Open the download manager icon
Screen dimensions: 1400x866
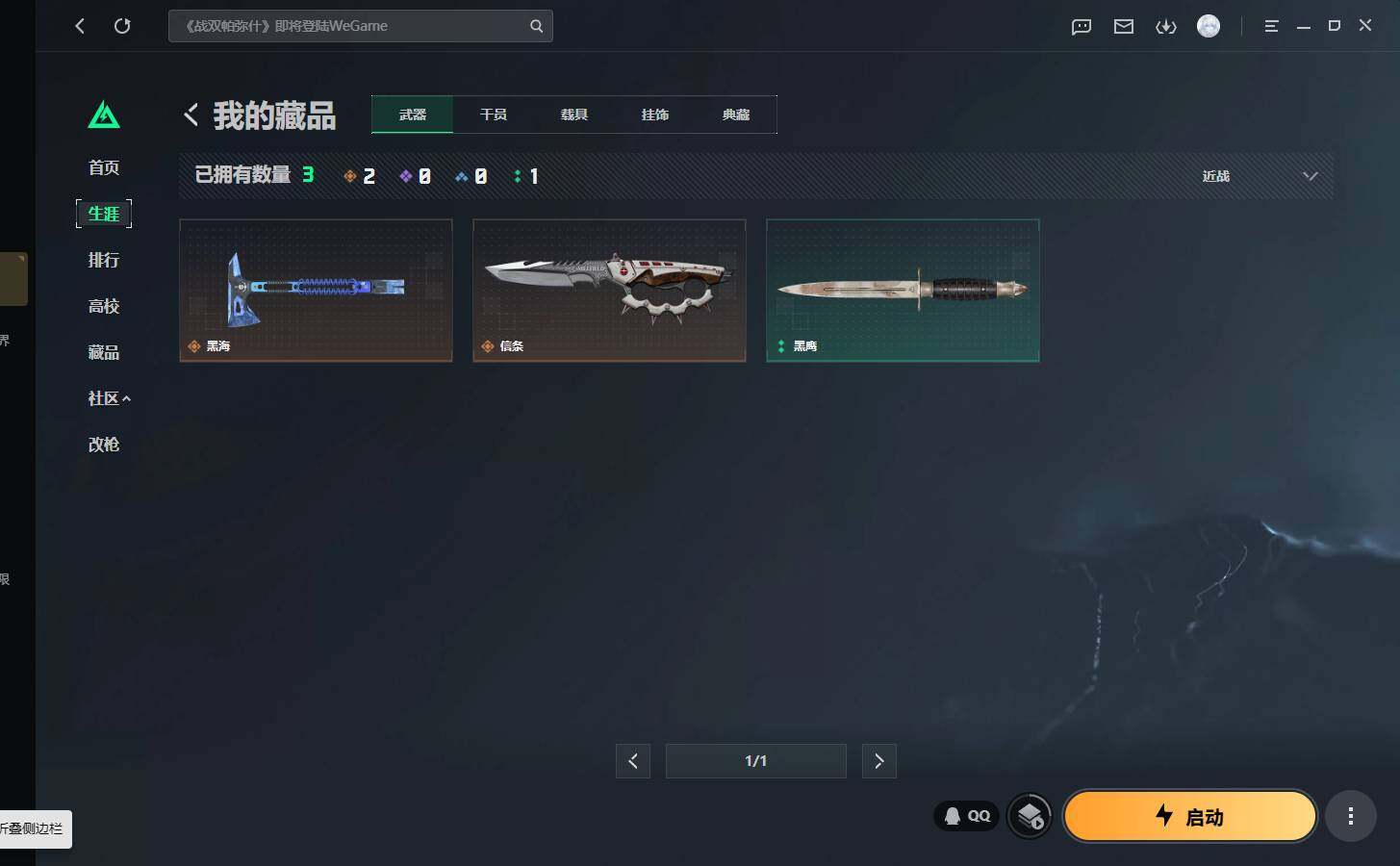[1166, 27]
